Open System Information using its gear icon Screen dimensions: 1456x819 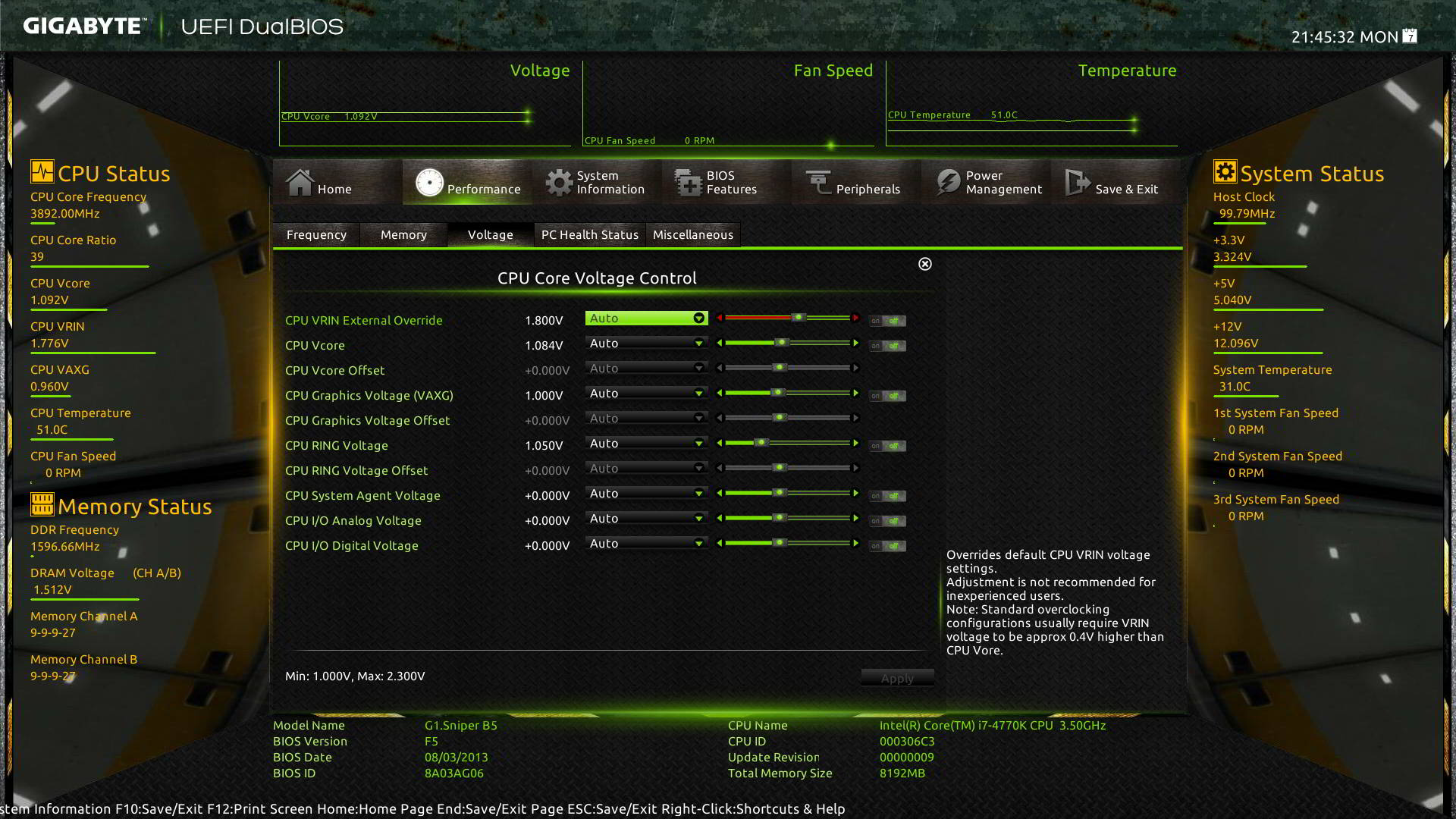tap(559, 183)
